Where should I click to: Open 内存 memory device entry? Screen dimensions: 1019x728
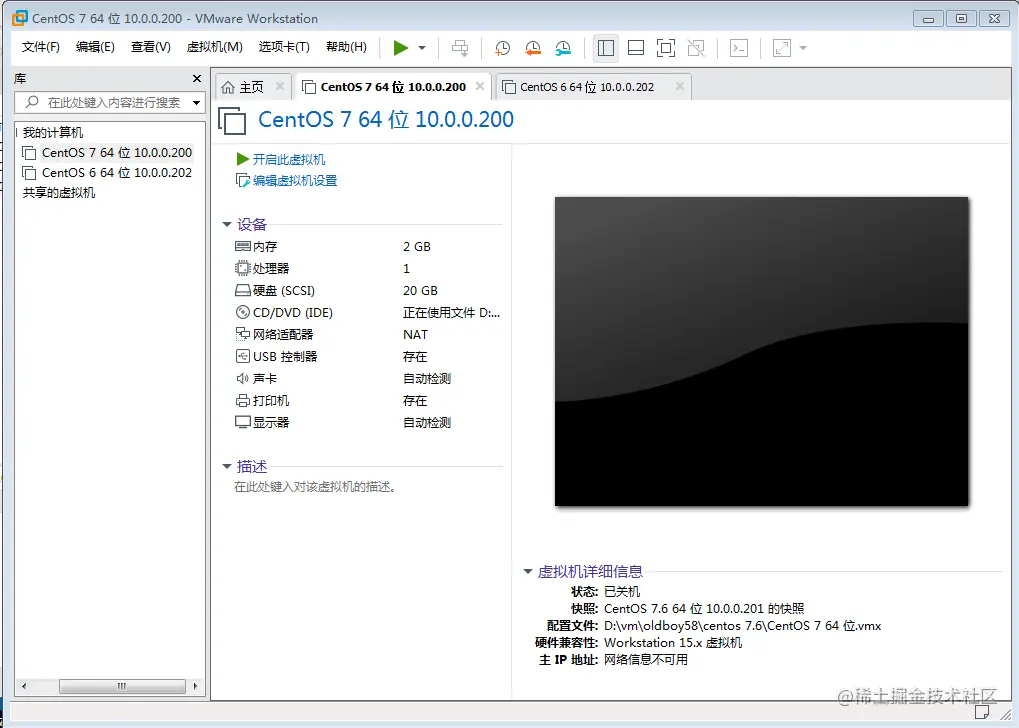(256, 246)
